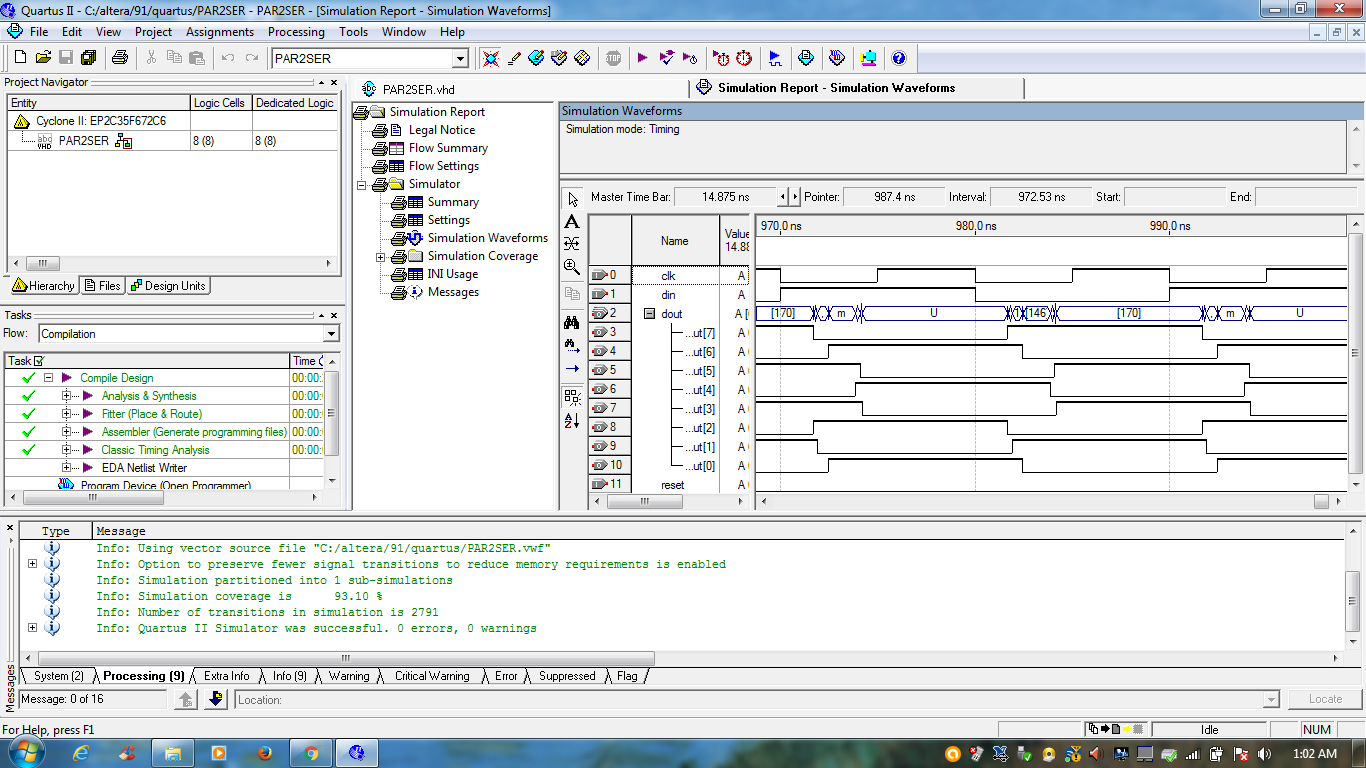Image resolution: width=1366 pixels, height=768 pixels.
Task: Click the Sort A-Z waveform icon
Action: pyautogui.click(x=572, y=421)
